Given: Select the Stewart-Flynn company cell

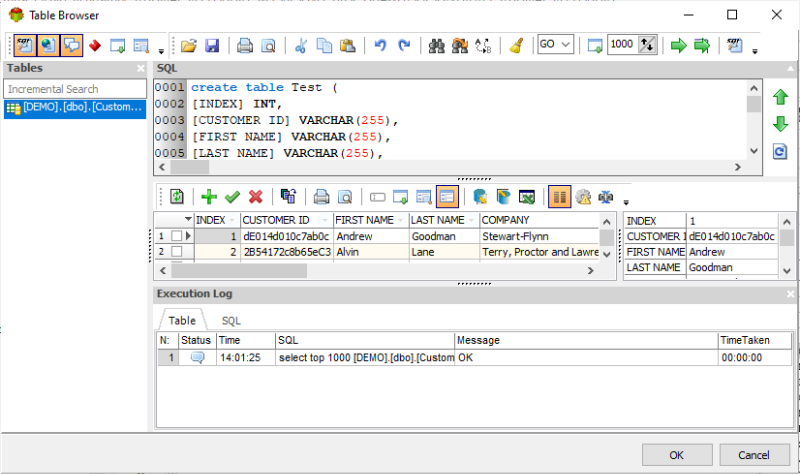Looking at the screenshot, I should (539, 236).
